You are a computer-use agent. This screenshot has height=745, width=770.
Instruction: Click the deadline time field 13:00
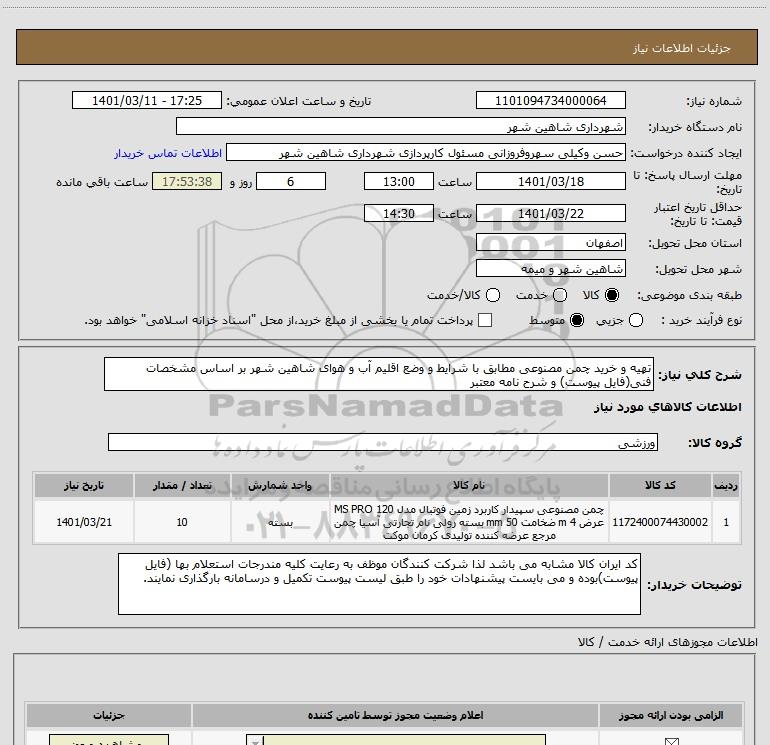click(x=399, y=181)
